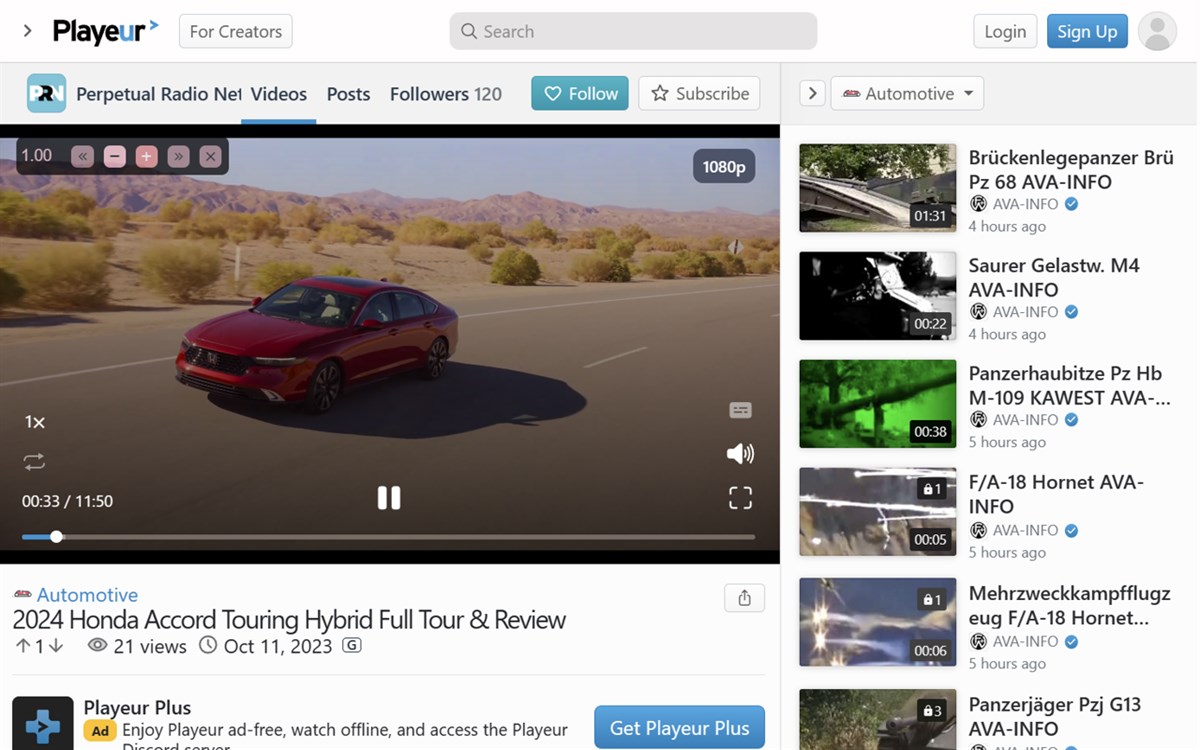Click the clock icon beside Oct 11, 2023
The image size is (1200, 750).
coord(208,646)
